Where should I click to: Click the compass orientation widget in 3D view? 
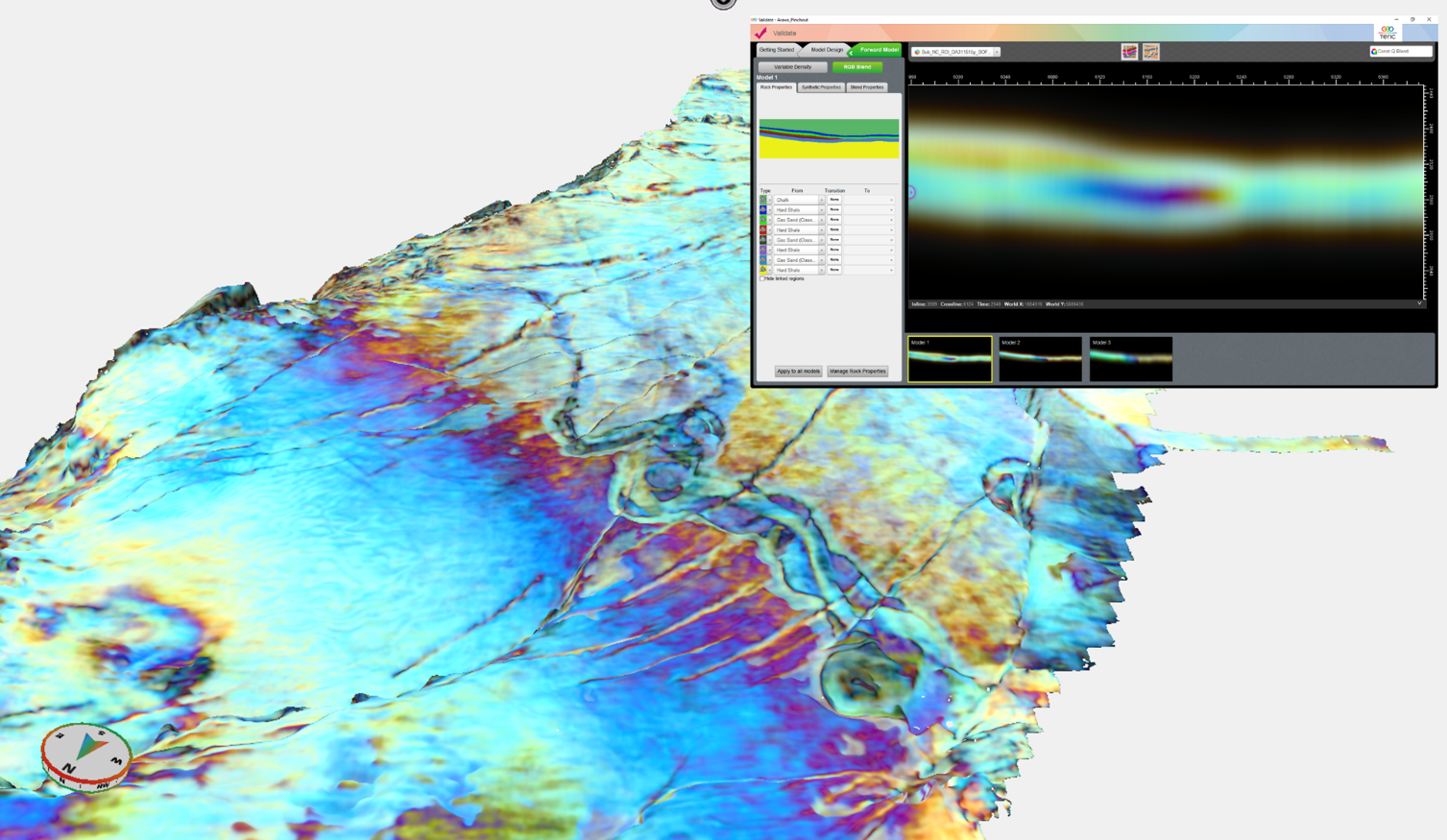point(86,756)
